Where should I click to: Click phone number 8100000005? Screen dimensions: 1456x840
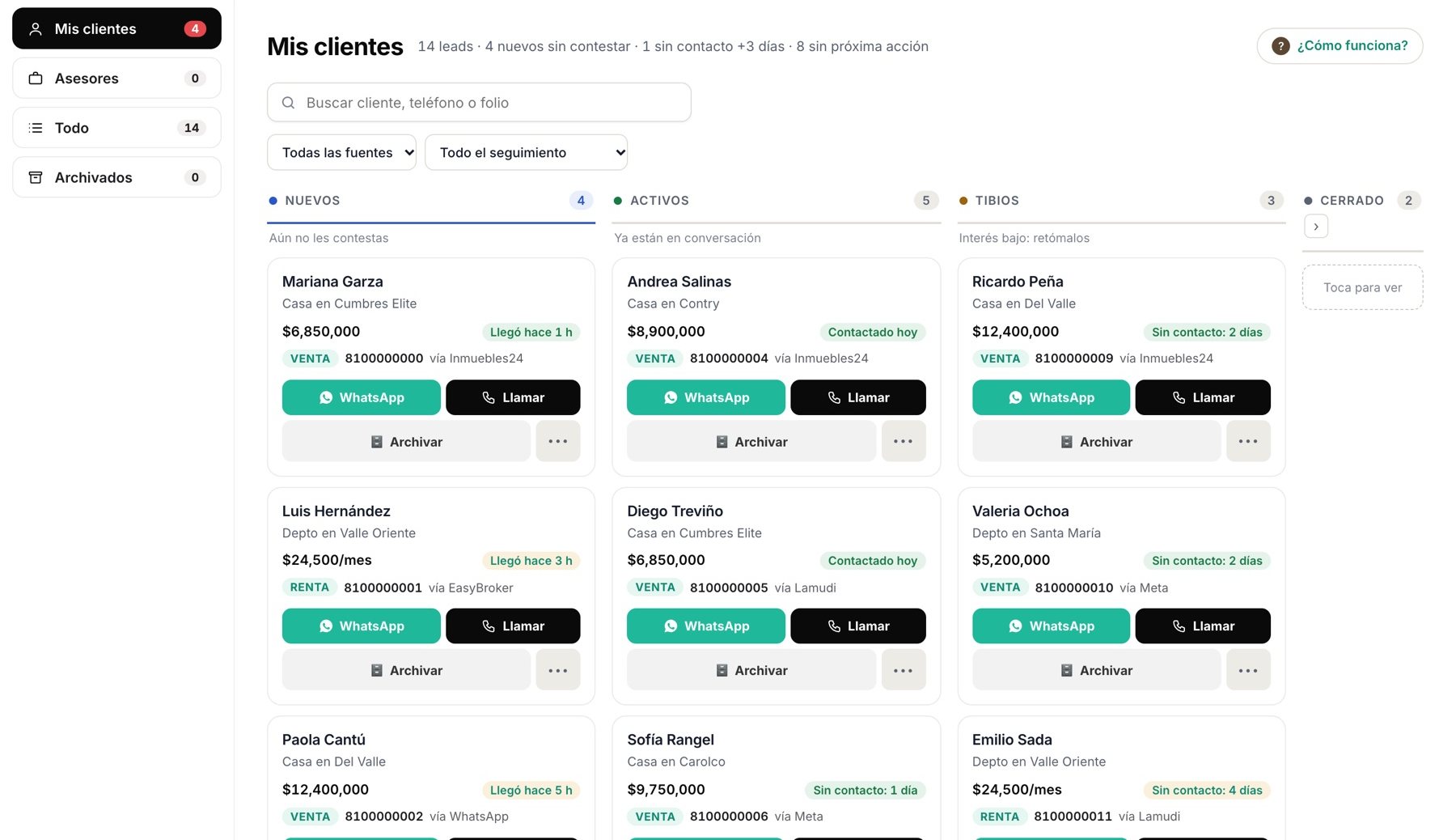pos(729,588)
